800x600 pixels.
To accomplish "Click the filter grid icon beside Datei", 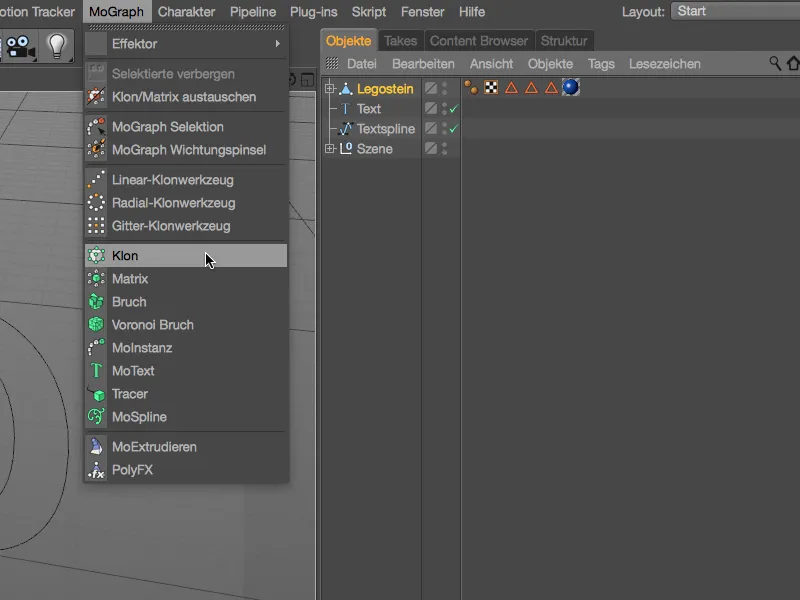I will (x=331, y=63).
